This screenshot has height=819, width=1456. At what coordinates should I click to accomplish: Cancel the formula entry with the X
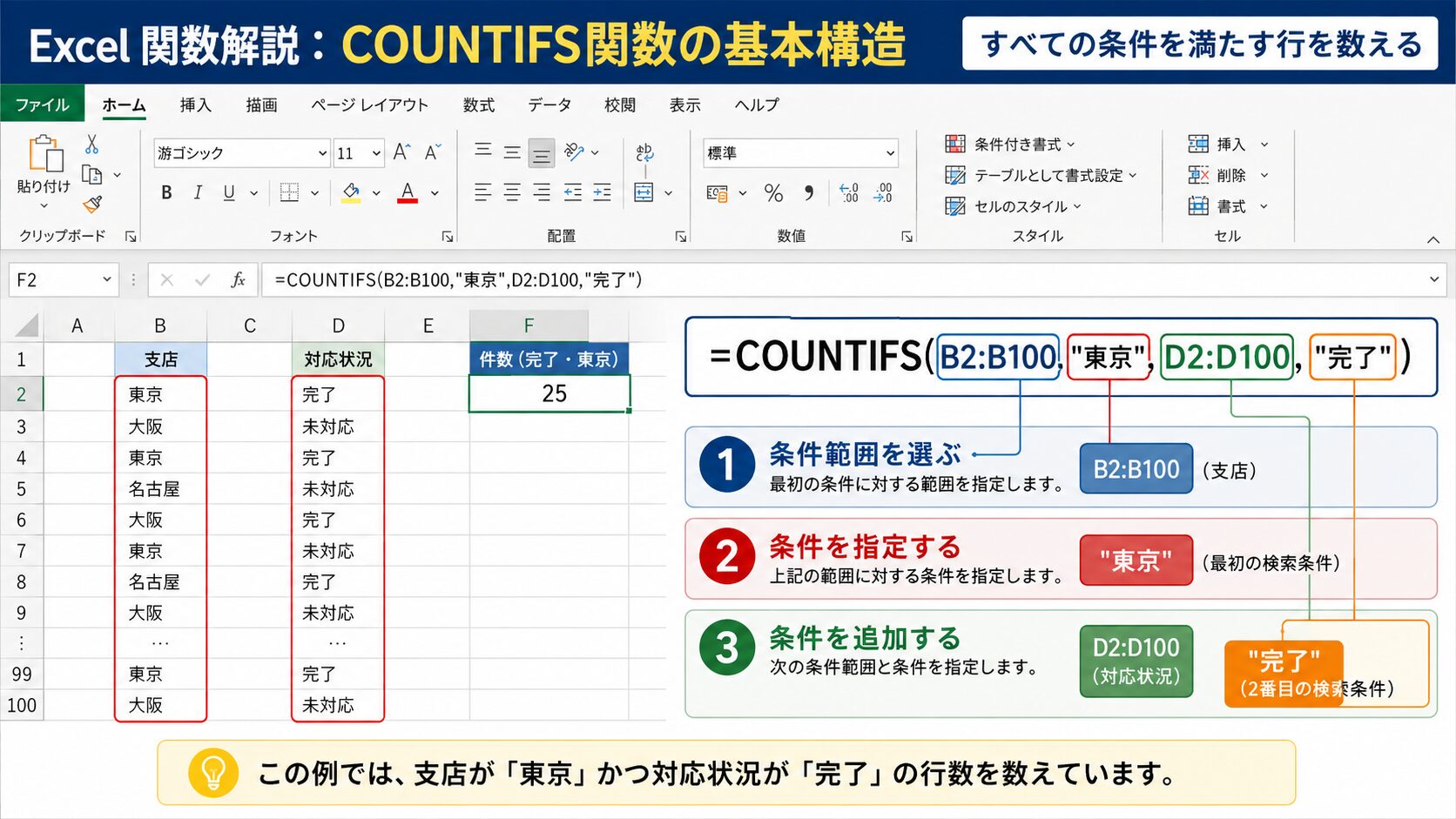click(x=167, y=279)
